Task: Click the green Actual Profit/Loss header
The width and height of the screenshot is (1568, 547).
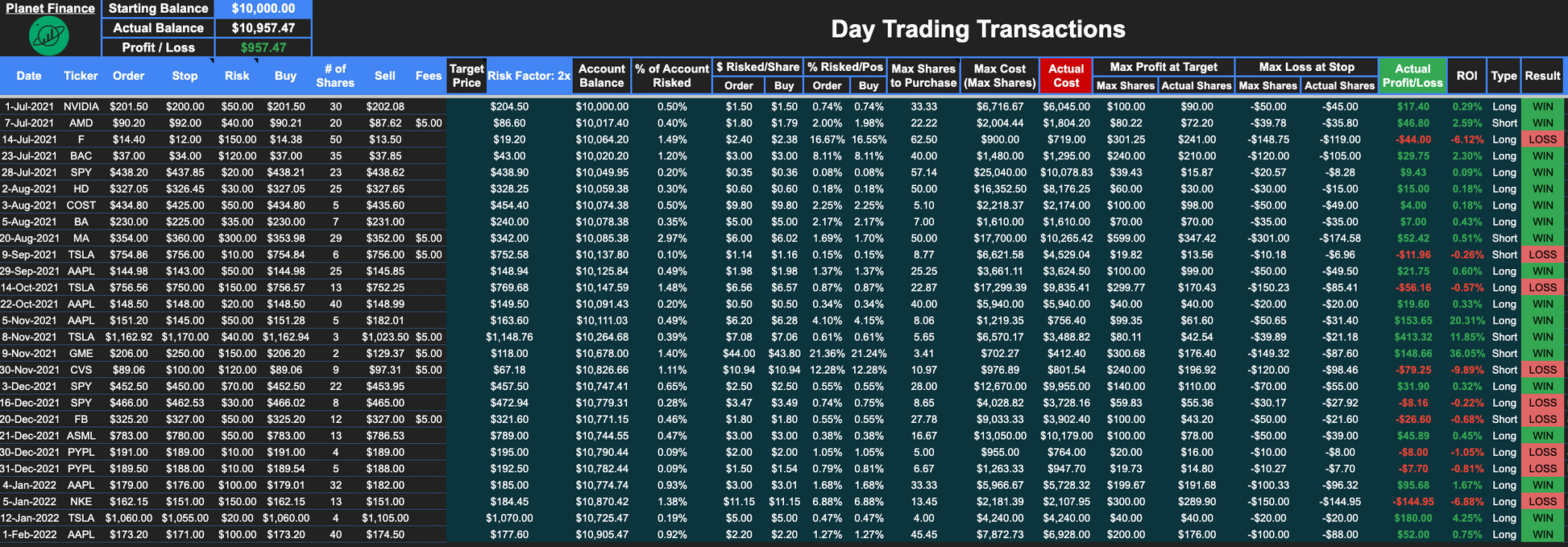Action: point(1412,76)
